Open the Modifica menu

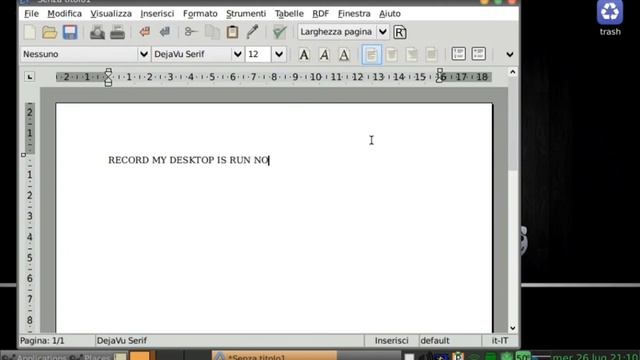[x=64, y=13]
